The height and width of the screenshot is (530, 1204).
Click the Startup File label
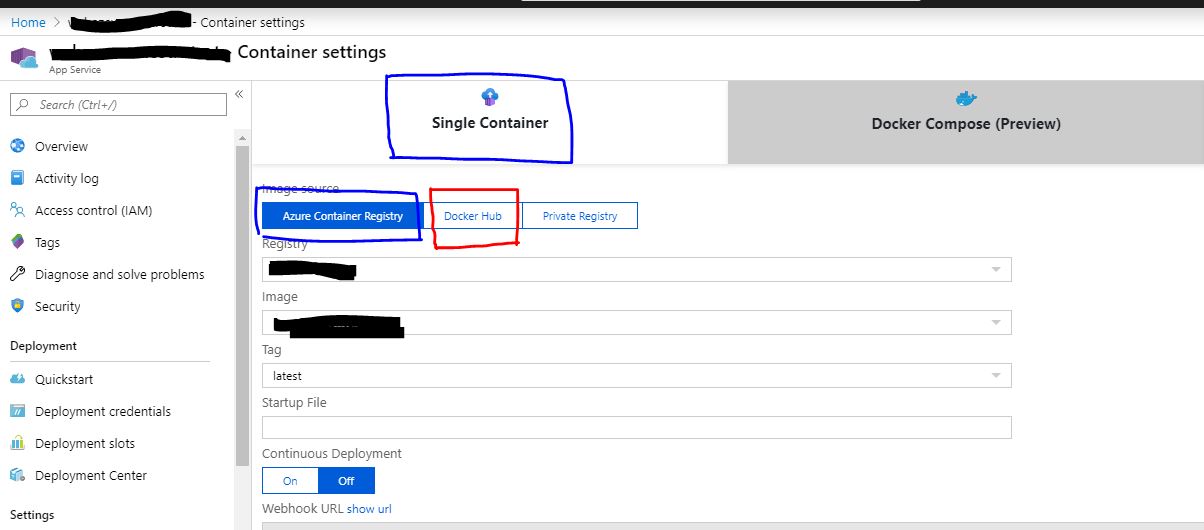294,402
